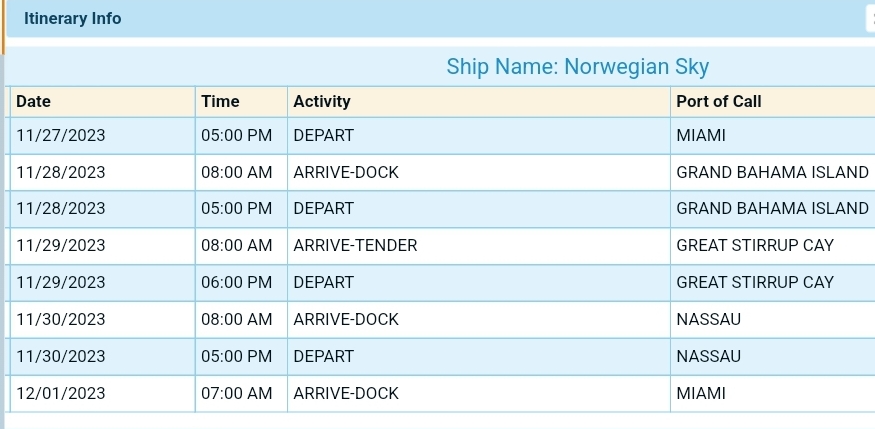Click GRAND BAHAMA ISLAND in the 08:00 AM row
875x429 pixels.
772,172
